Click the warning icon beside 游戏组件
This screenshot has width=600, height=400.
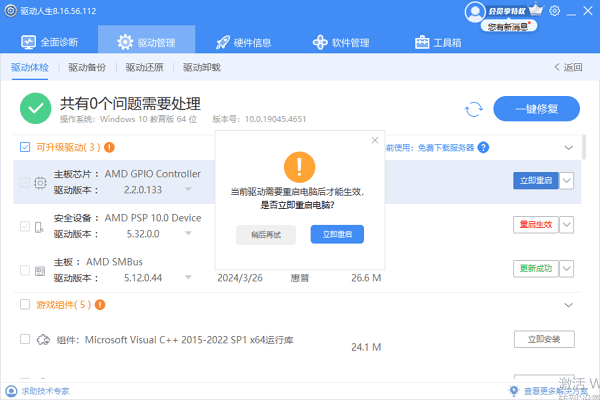coord(100,305)
